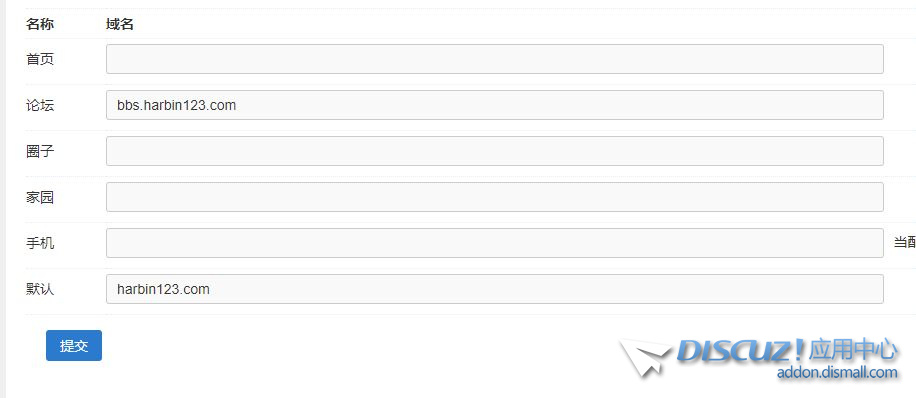Image resolution: width=916 pixels, height=398 pixels.
Task: Click the 家园 row label
Action: [40, 197]
